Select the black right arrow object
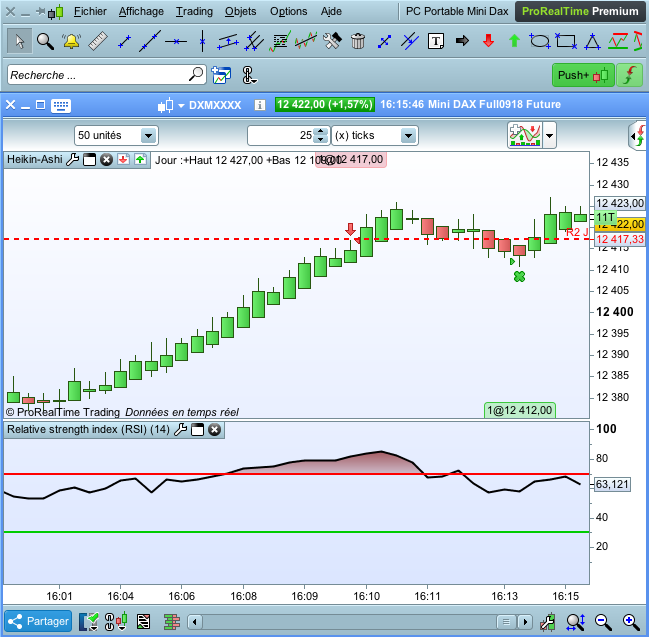The width and height of the screenshot is (649, 637). 462,41
